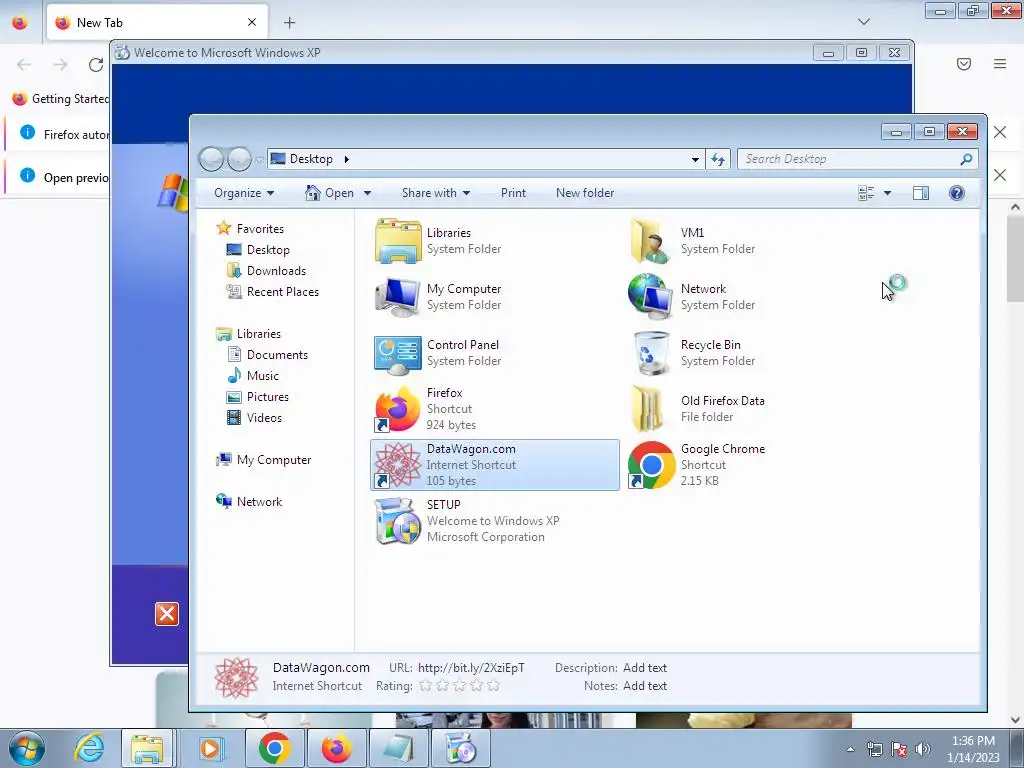Switch to Google Chrome on taskbar
The height and width of the screenshot is (768, 1024).
pyautogui.click(x=274, y=748)
